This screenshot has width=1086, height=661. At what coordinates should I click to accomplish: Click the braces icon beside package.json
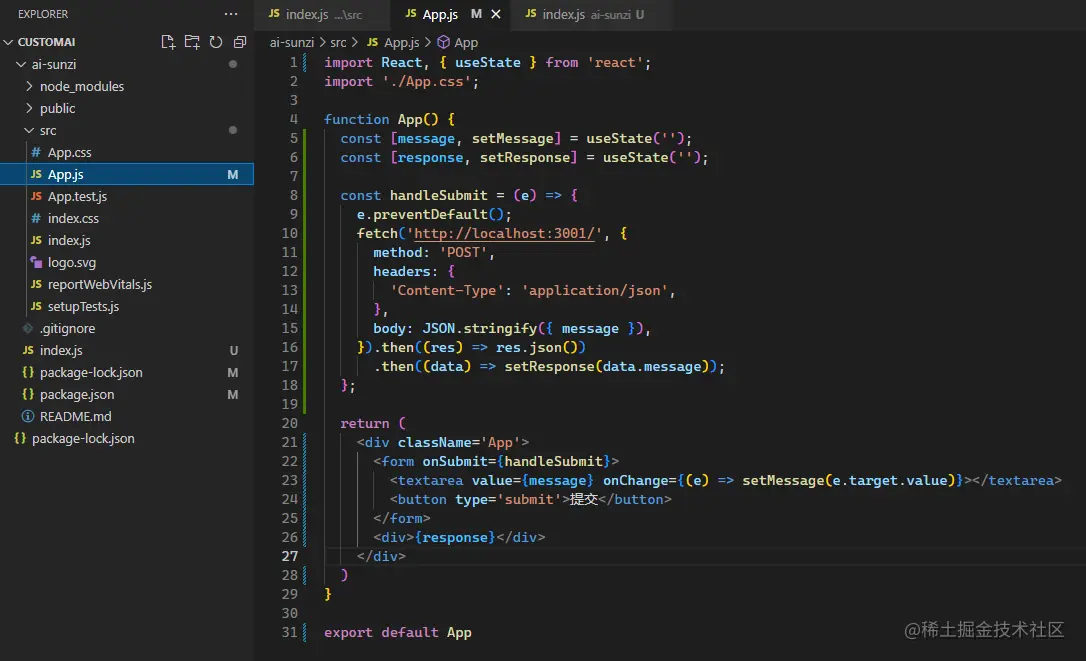[28, 394]
